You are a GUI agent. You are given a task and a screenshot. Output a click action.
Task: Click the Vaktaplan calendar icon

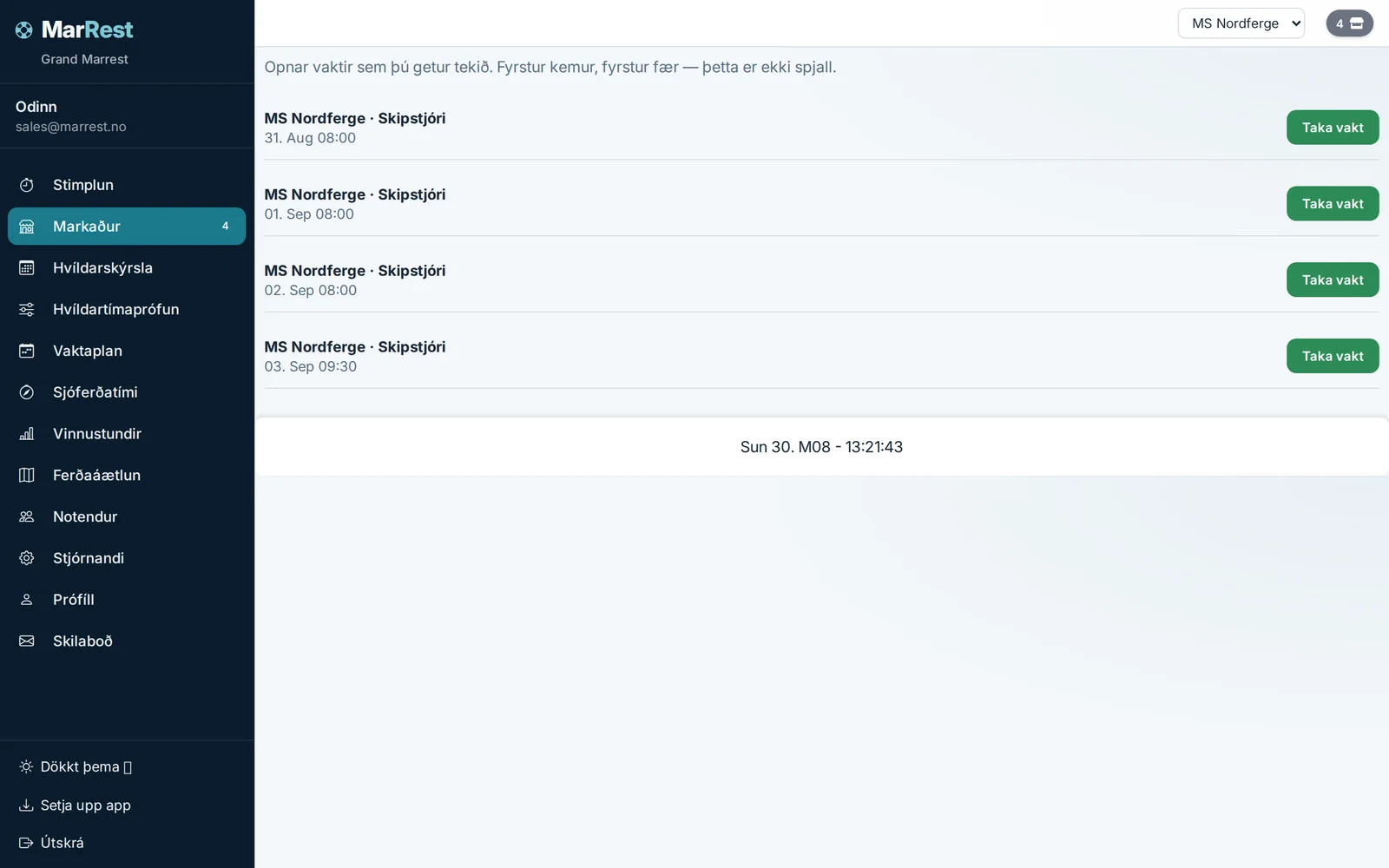click(x=27, y=351)
